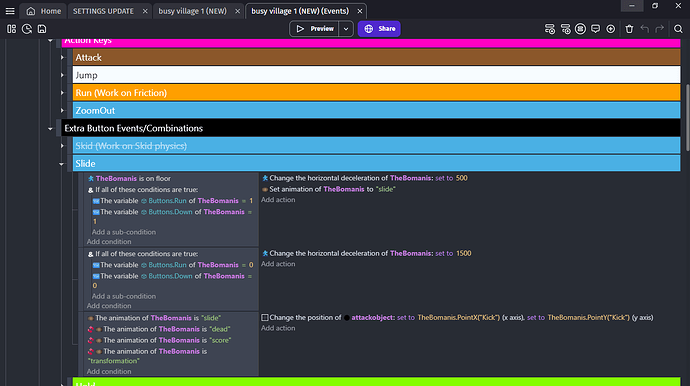Open the version history clock icon
The height and width of the screenshot is (386, 690).
(27, 29)
